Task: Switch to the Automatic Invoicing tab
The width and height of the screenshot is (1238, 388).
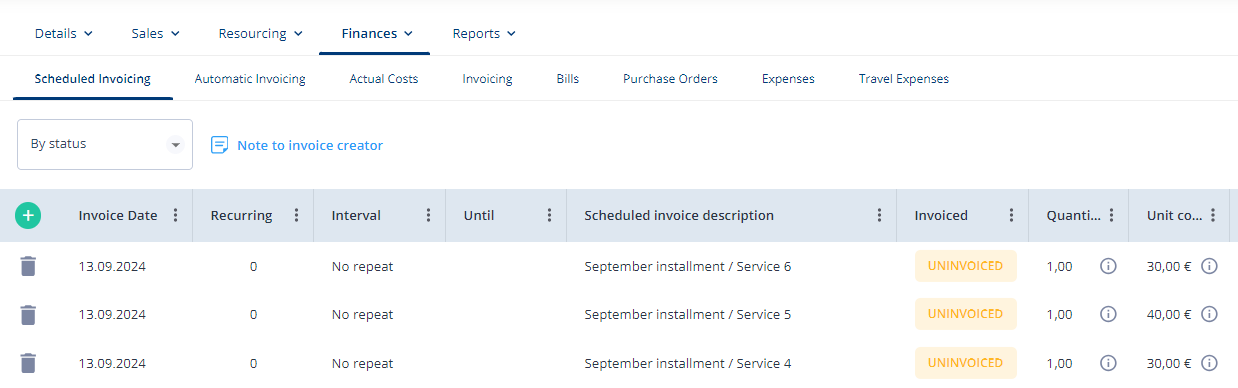Action: click(x=250, y=78)
